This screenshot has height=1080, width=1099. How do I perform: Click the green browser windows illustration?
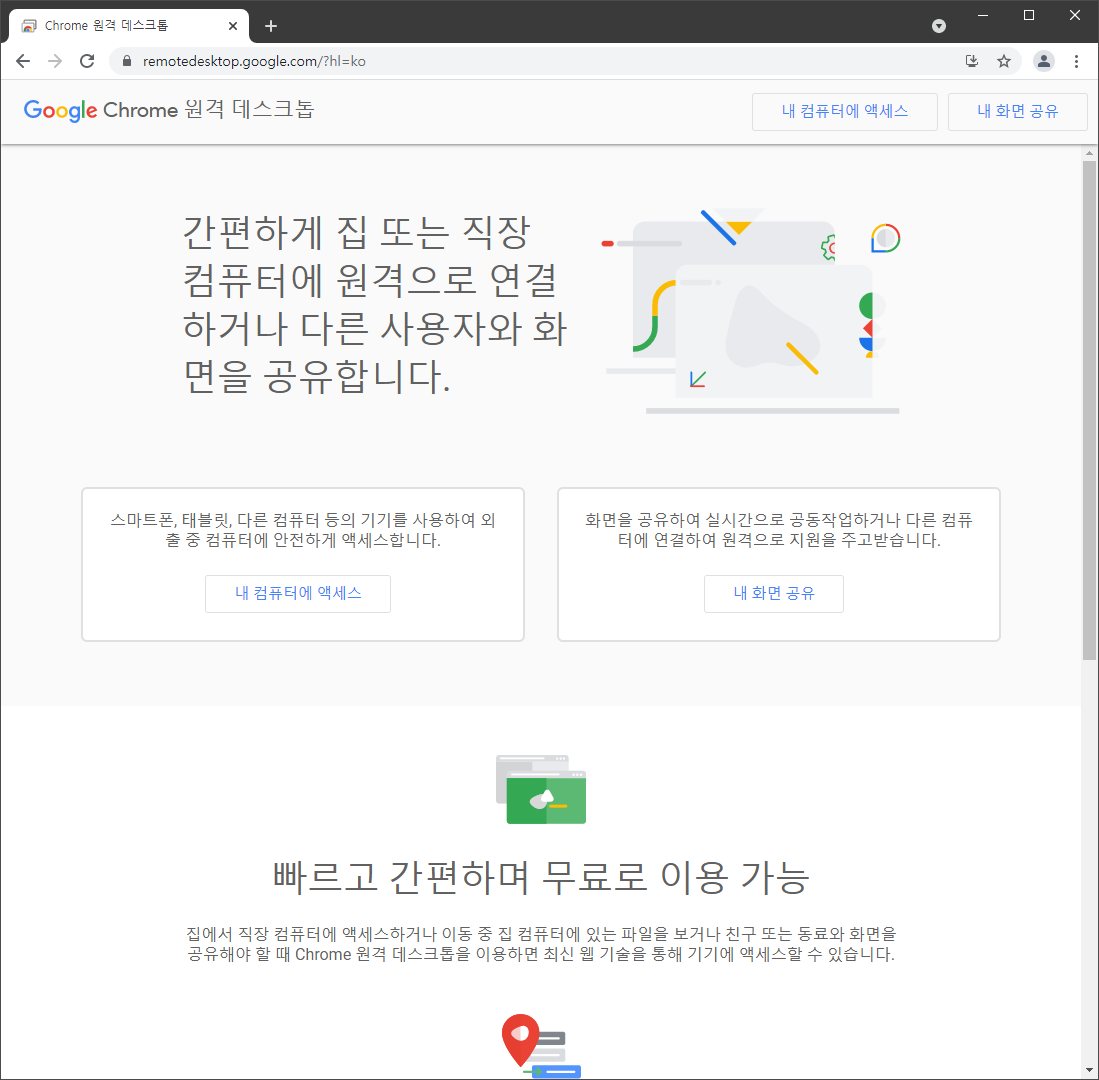(541, 789)
